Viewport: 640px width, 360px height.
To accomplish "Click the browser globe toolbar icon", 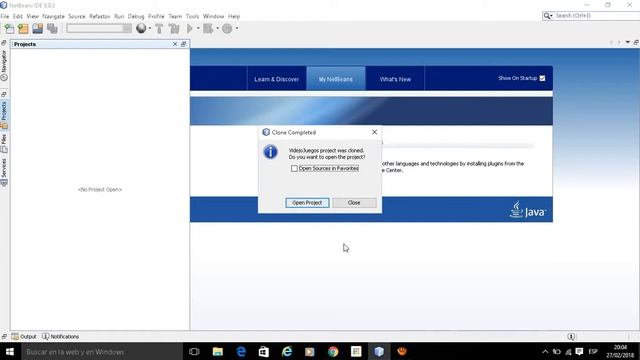I will click(141, 28).
